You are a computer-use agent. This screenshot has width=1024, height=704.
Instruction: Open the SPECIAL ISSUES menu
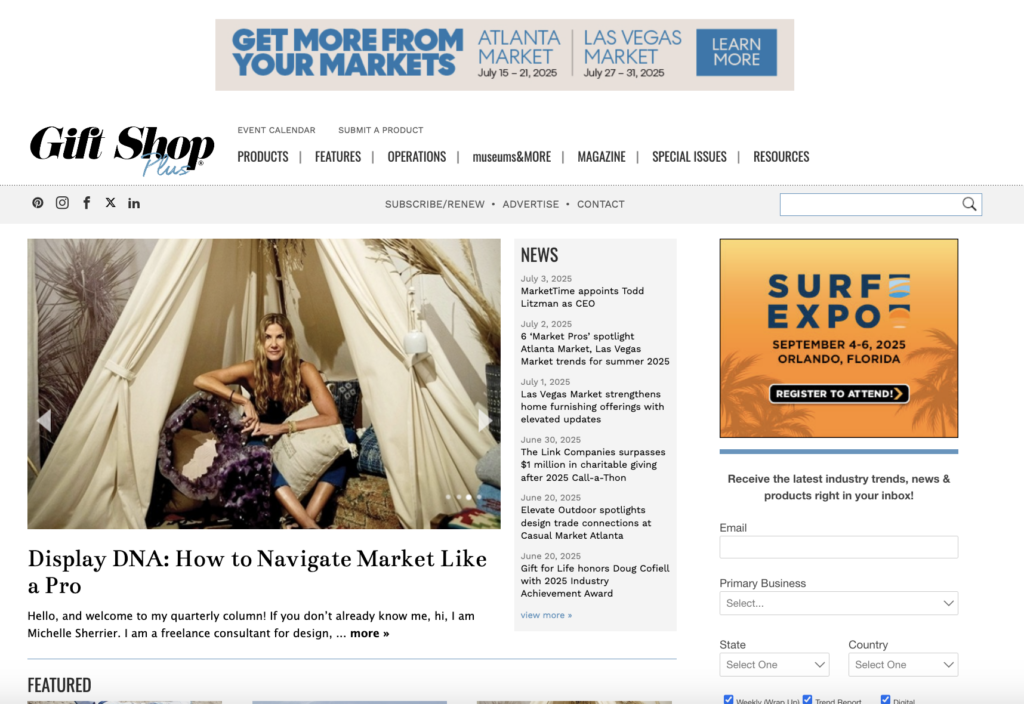689,157
